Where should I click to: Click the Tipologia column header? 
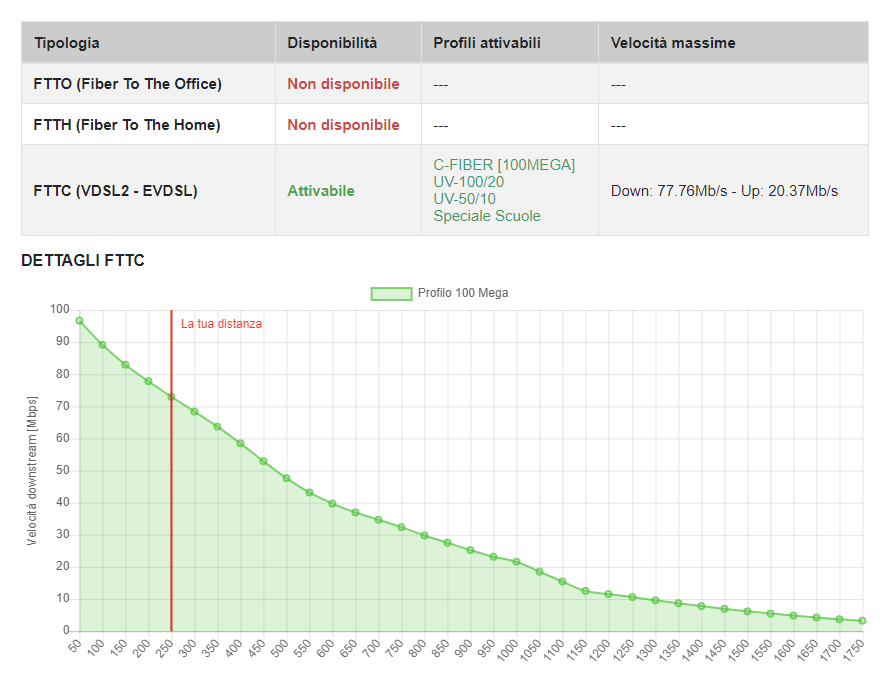click(x=148, y=43)
